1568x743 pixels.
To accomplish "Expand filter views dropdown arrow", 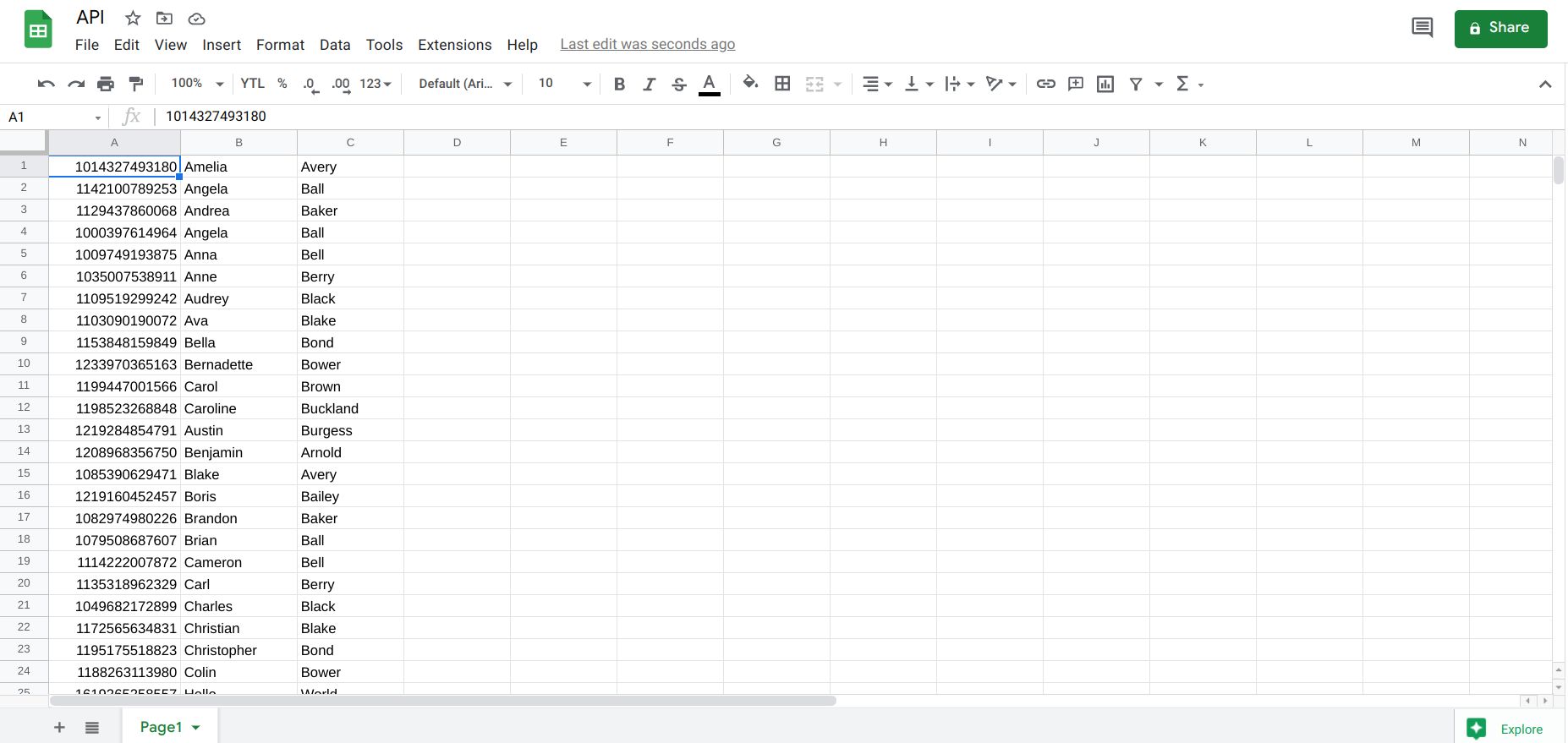I will coord(1159,85).
